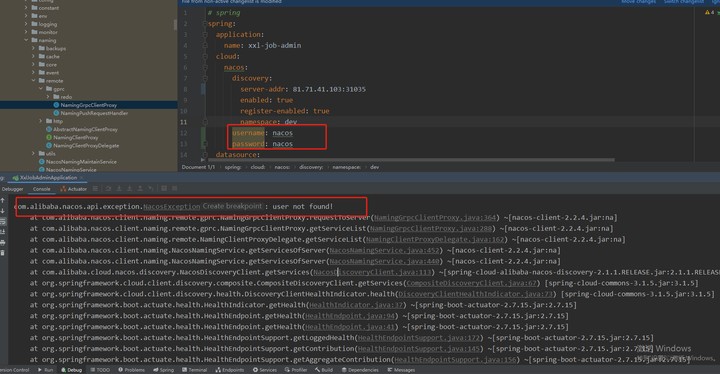The height and width of the screenshot is (374, 720).
Task: Open the Messages tool window
Action: tap(401, 370)
